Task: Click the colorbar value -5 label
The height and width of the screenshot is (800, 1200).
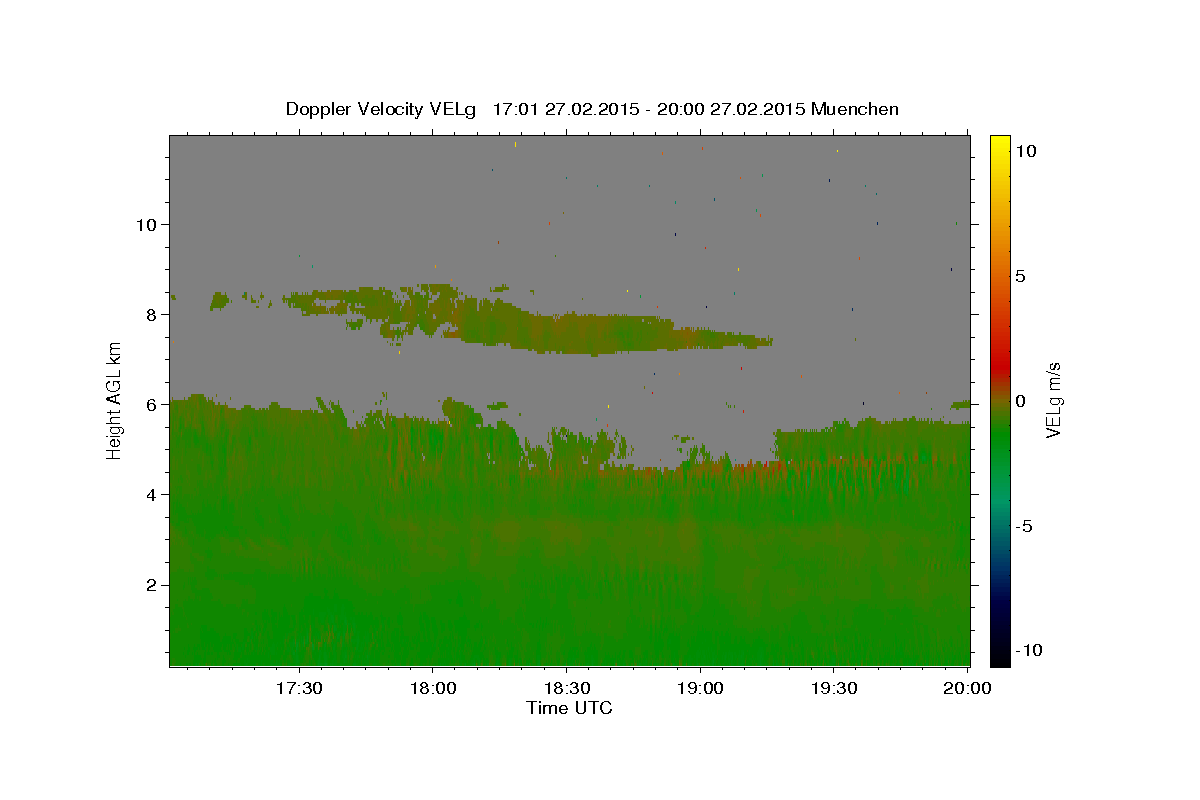Action: pyautogui.click(x=1024, y=526)
